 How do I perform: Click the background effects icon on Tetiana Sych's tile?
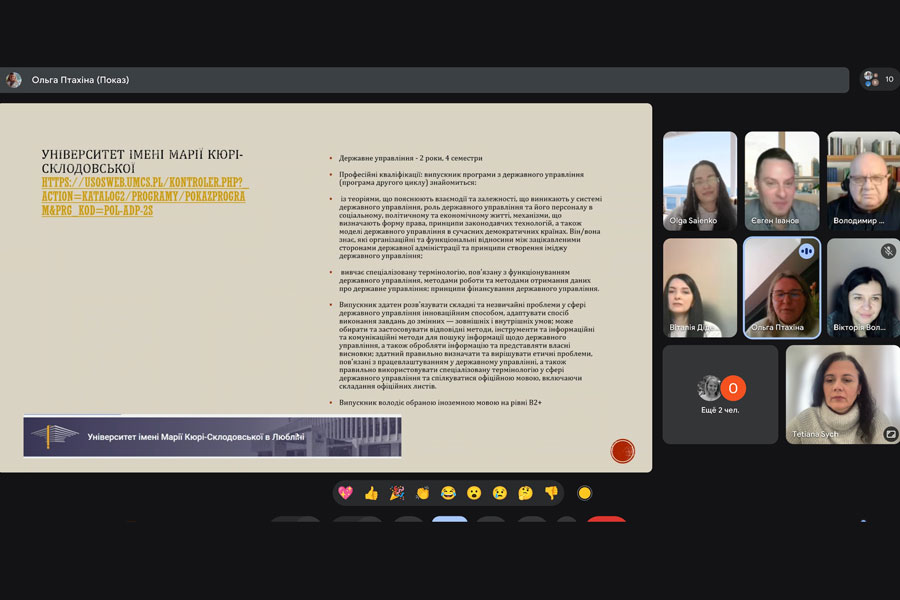(x=890, y=434)
